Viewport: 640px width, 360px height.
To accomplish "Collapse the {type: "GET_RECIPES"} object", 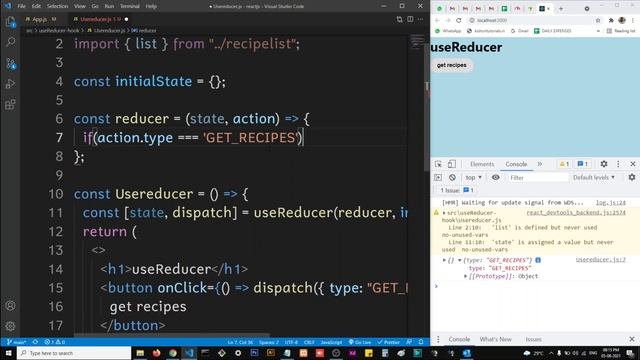I will tap(460, 260).
